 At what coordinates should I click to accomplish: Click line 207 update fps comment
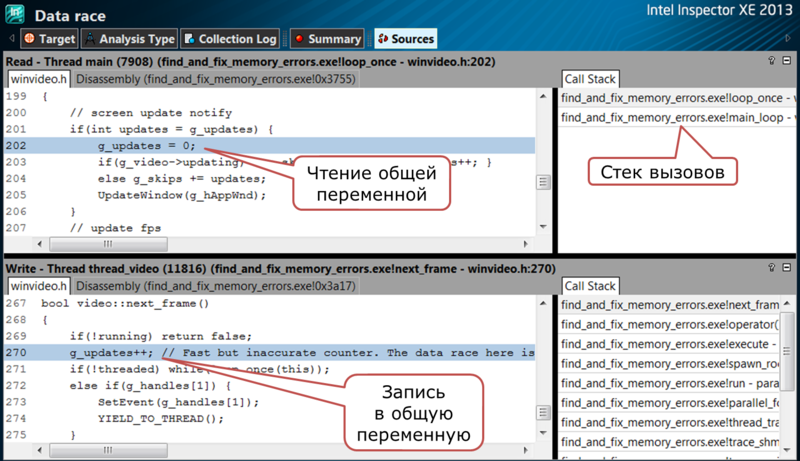pyautogui.click(x=115, y=228)
